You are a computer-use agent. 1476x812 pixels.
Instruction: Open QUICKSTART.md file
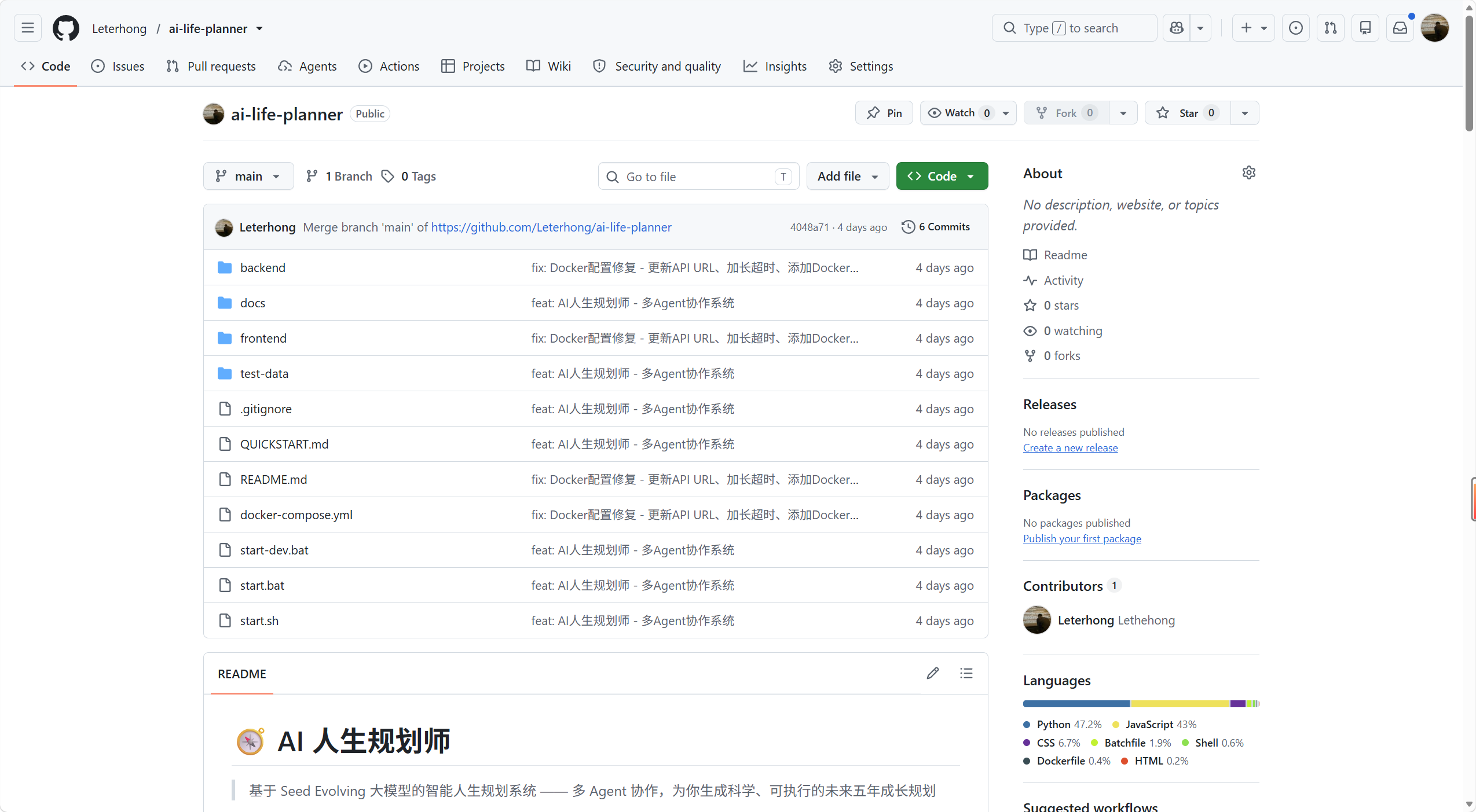pos(284,444)
